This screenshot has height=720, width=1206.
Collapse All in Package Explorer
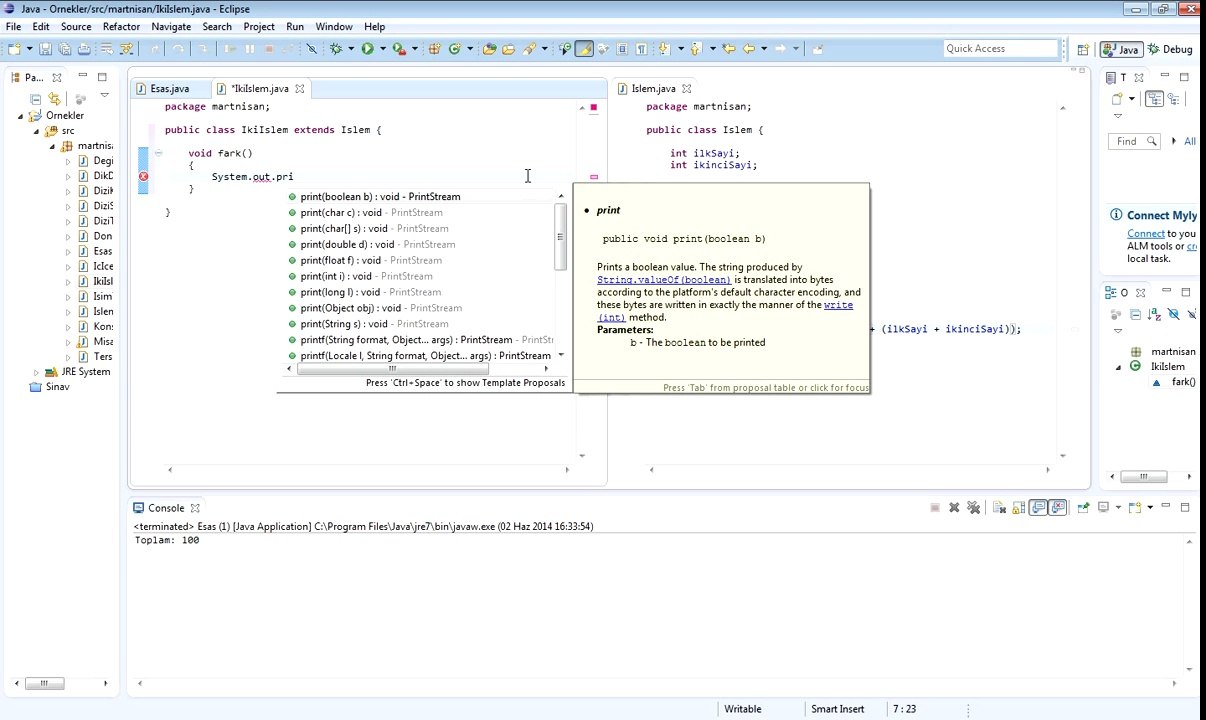(x=36, y=99)
